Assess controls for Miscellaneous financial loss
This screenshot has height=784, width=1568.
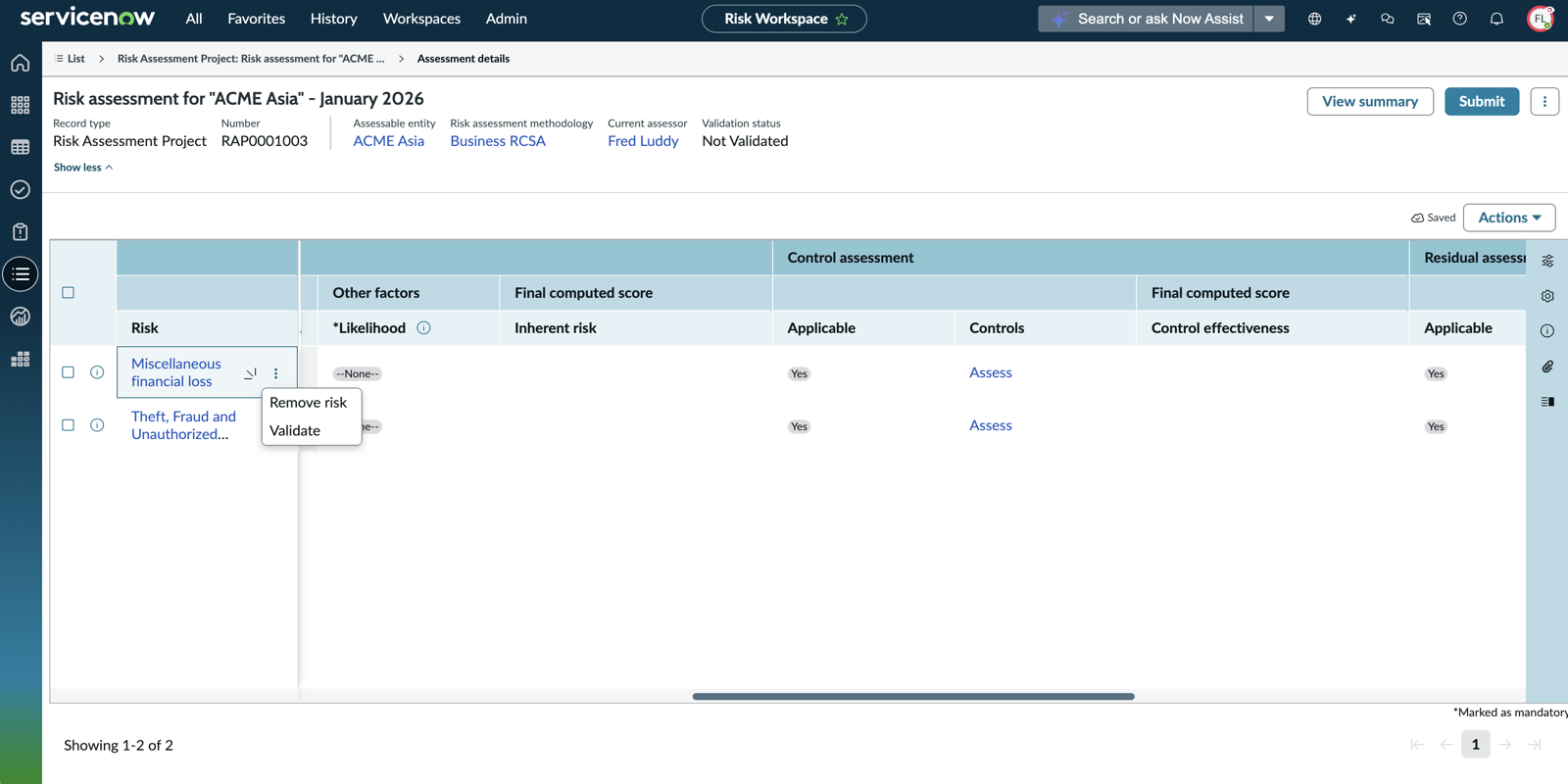coord(991,372)
